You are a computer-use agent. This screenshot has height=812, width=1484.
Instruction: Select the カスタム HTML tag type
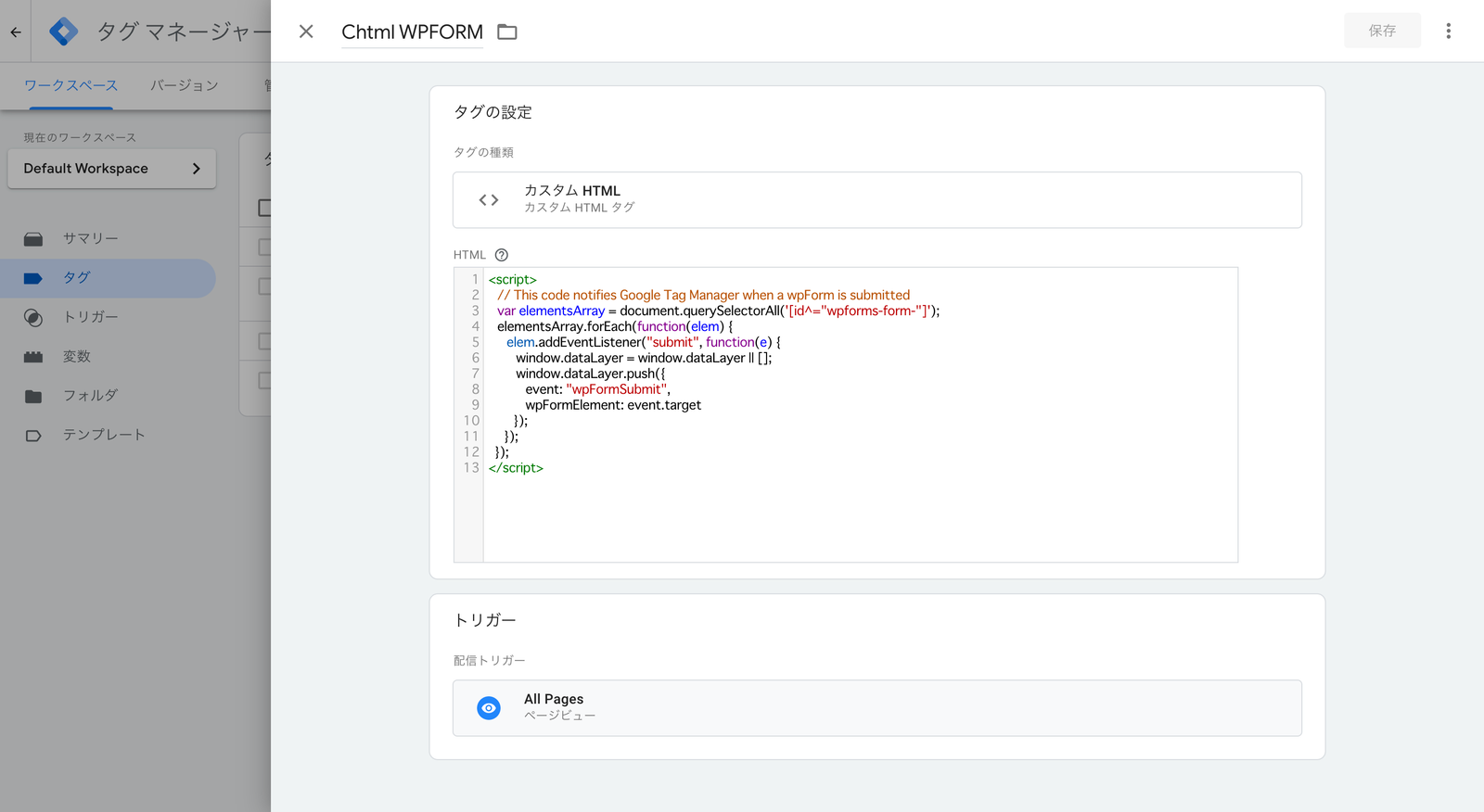pos(876,200)
